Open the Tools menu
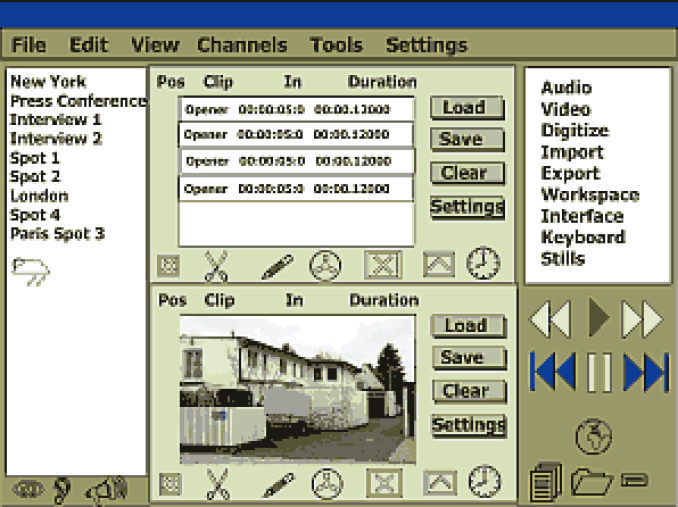678x507 pixels. click(x=336, y=45)
